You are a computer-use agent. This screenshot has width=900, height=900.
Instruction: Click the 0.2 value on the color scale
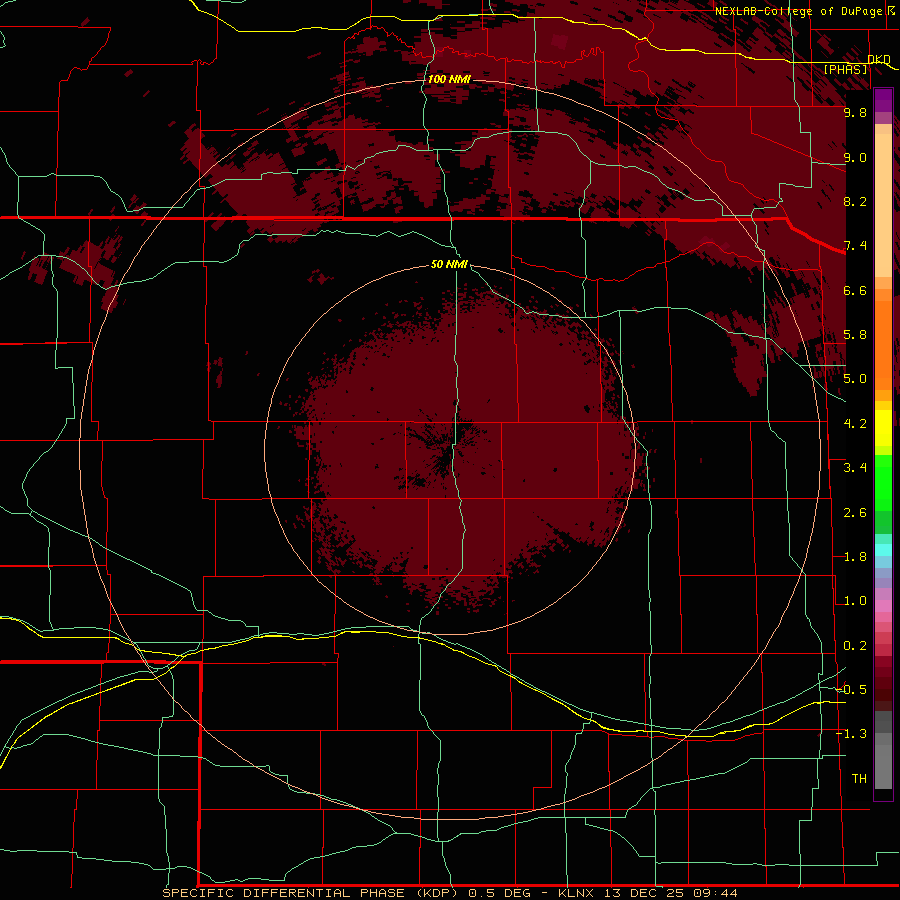point(855,646)
